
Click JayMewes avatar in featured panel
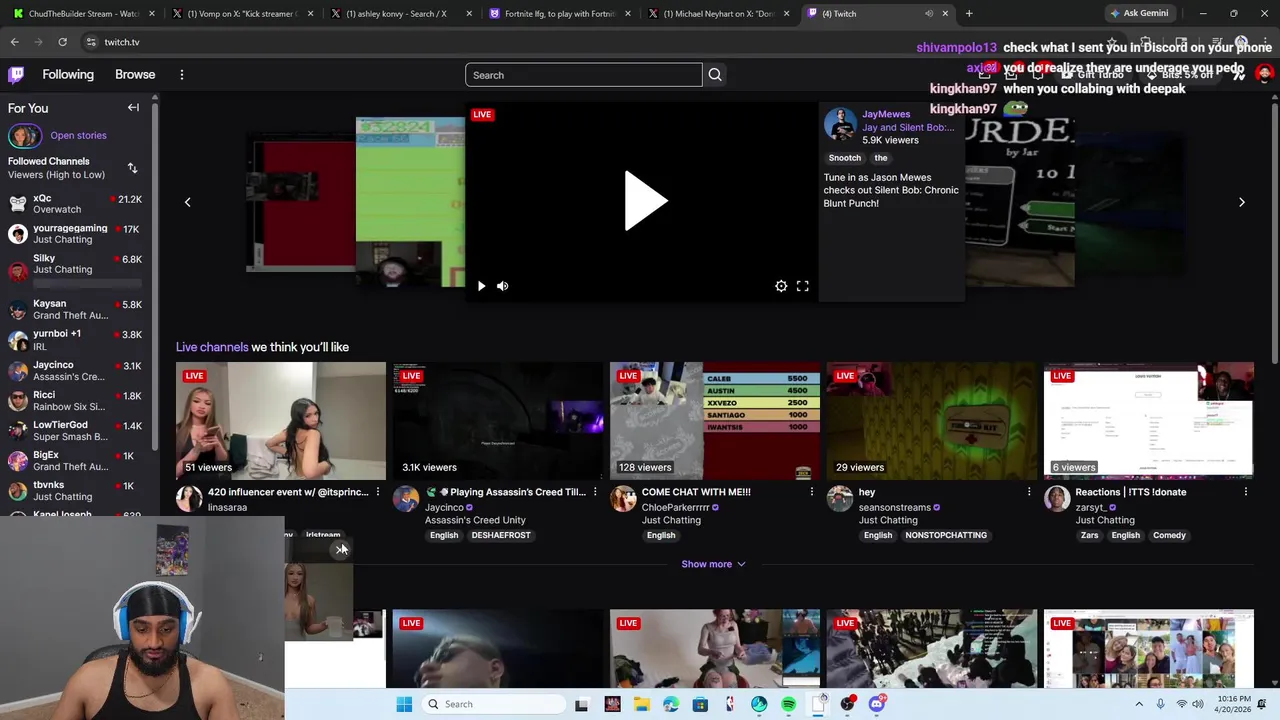840,125
